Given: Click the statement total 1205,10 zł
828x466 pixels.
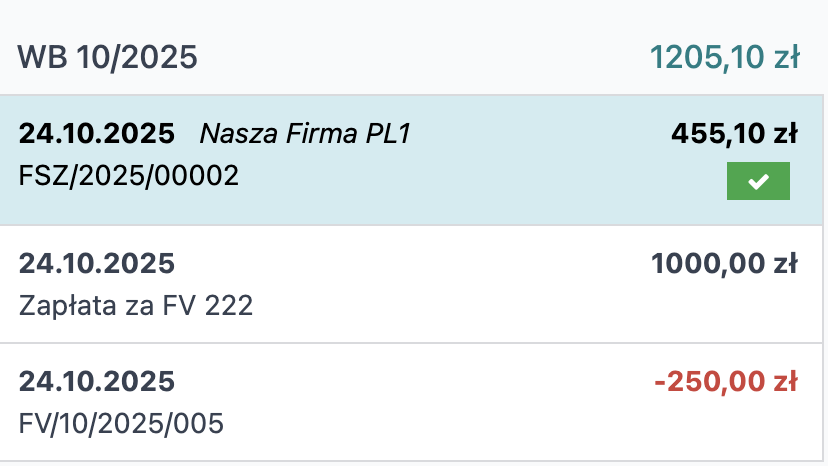Looking at the screenshot, I should point(724,57).
